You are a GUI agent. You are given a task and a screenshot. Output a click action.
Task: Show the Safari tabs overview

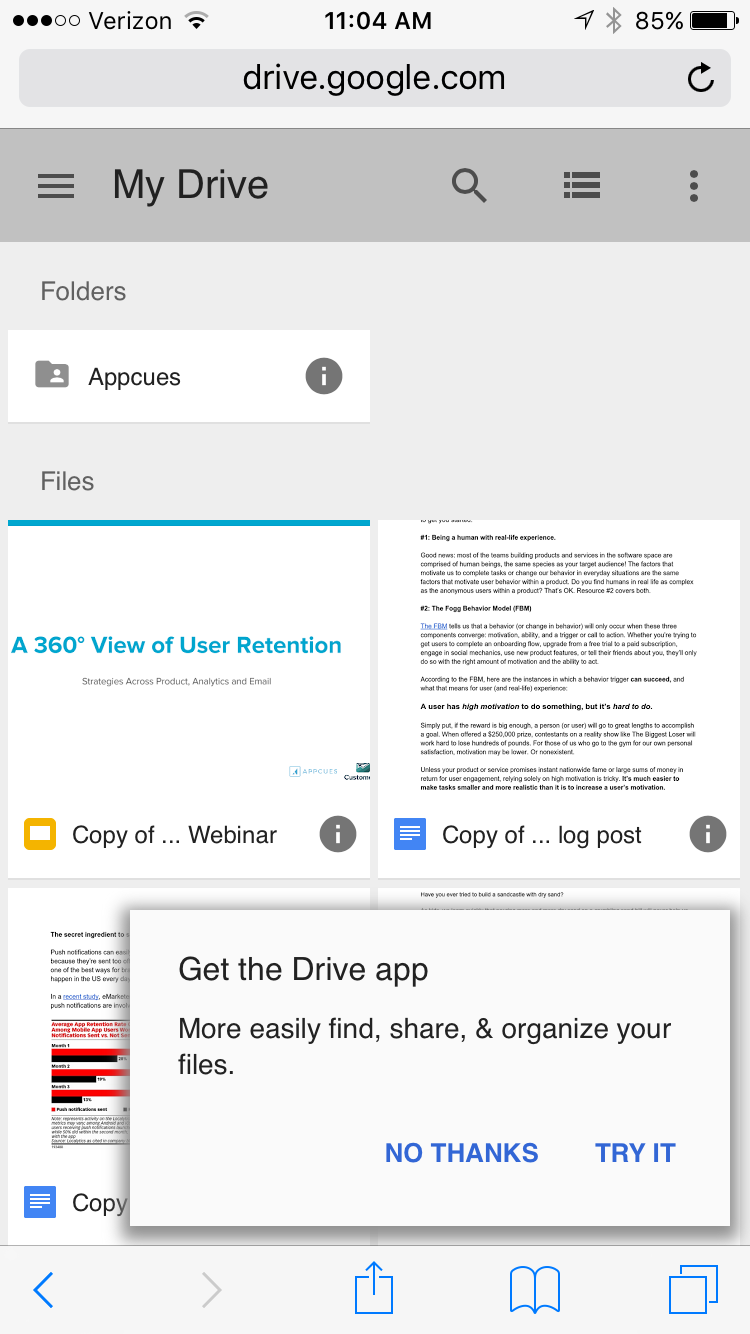pos(693,1289)
